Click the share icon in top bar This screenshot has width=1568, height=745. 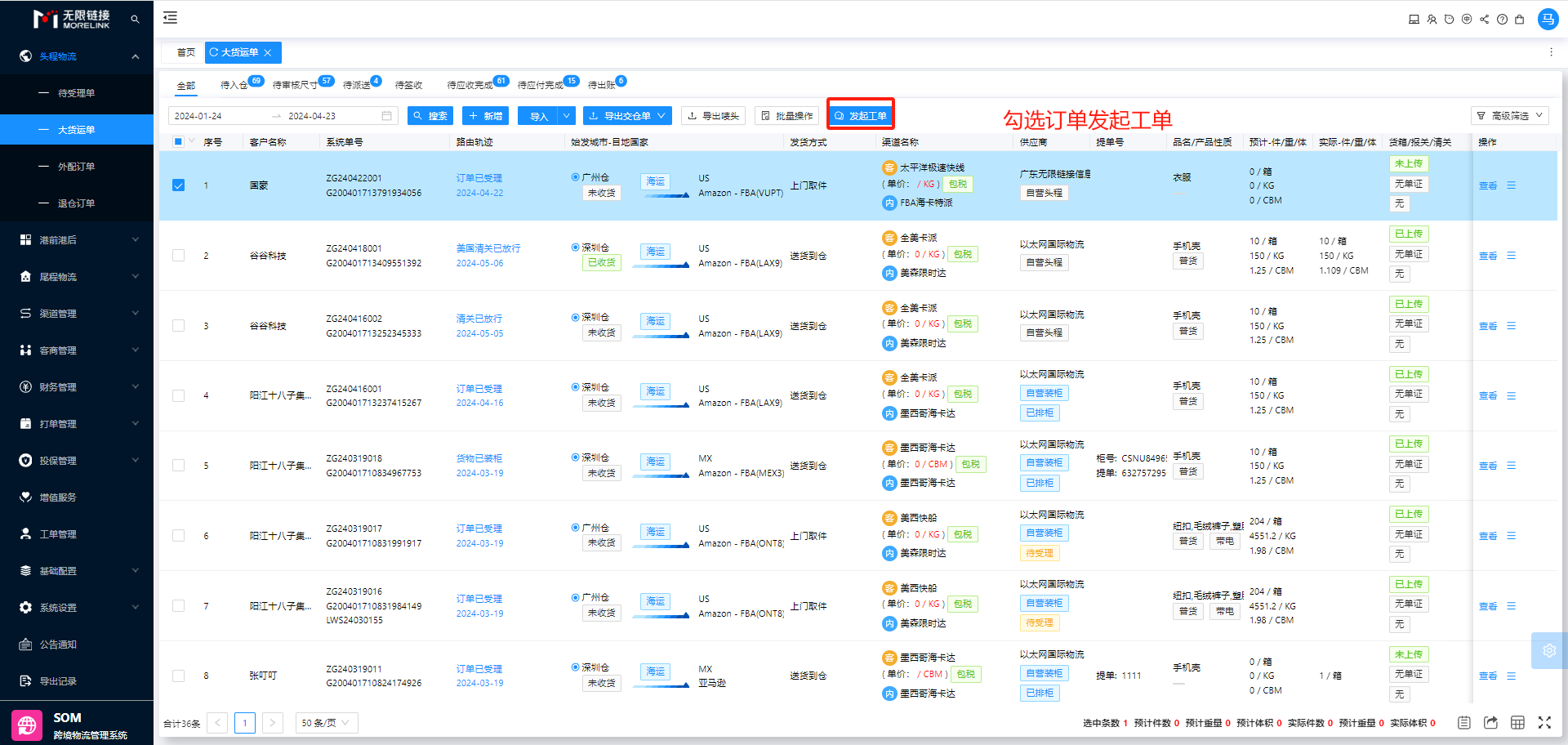(x=1485, y=19)
